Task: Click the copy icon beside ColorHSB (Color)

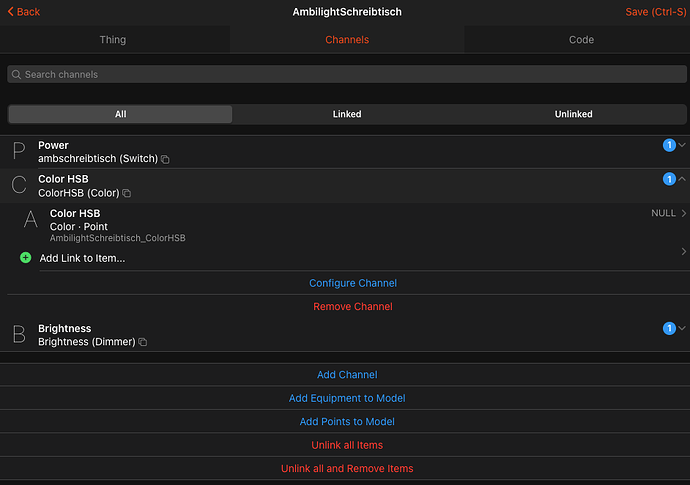Action: [x=127, y=193]
